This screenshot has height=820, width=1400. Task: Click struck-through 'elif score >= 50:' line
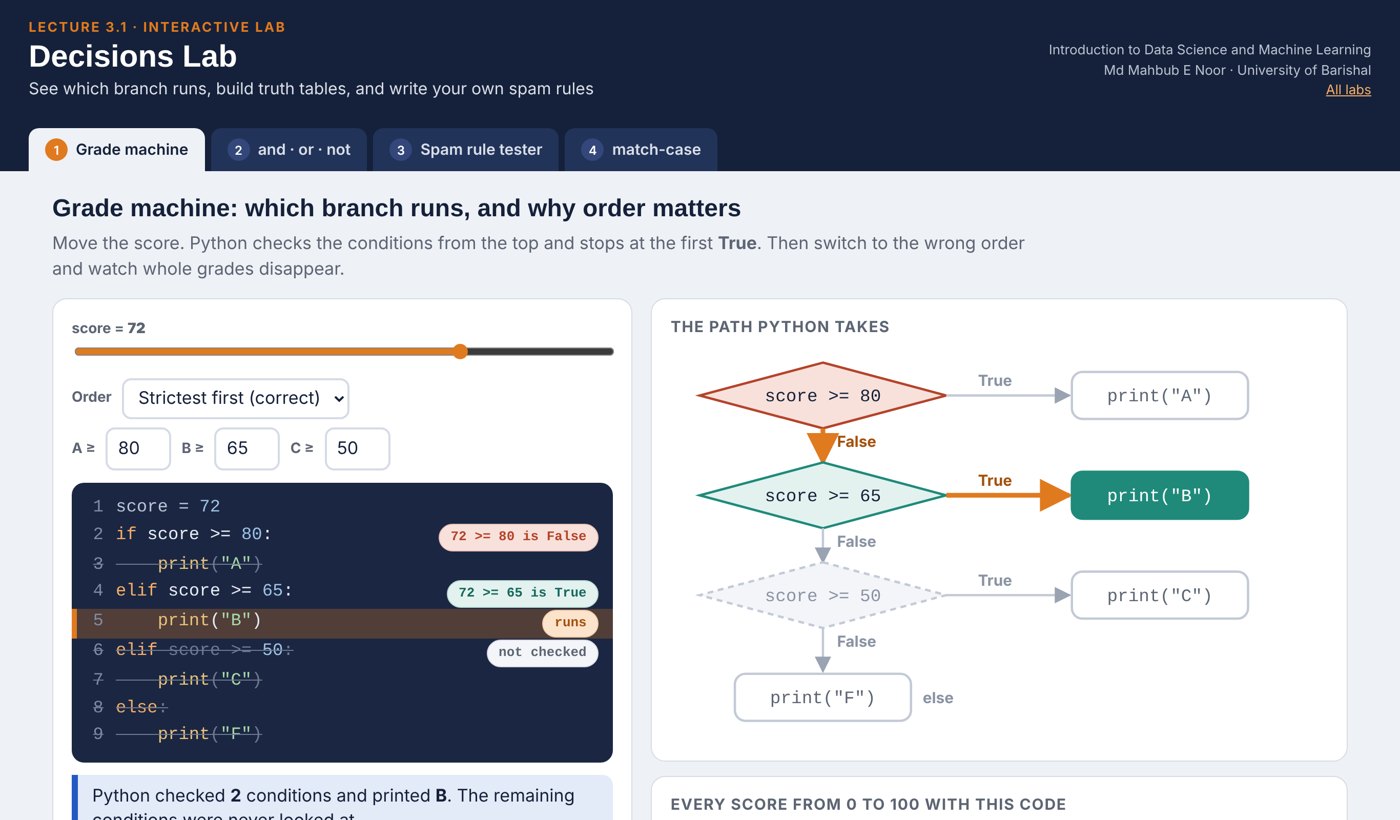click(x=204, y=650)
